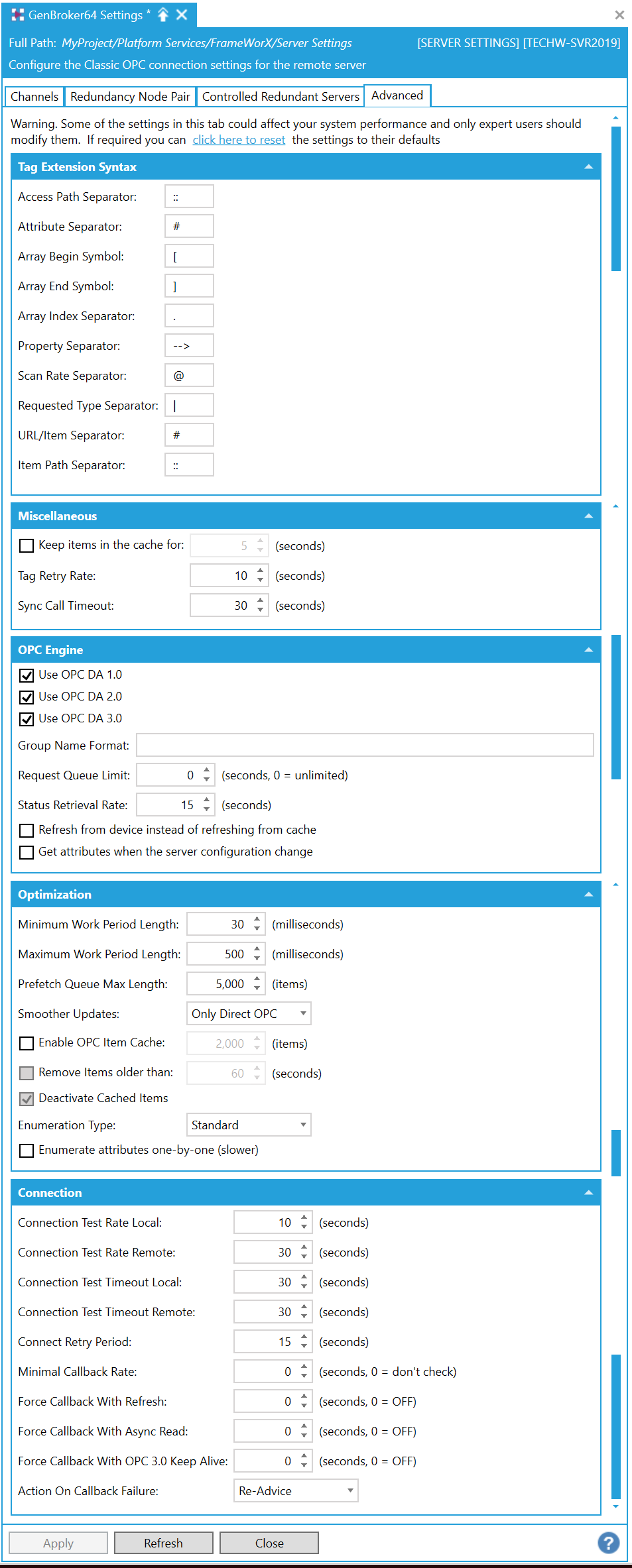Screen dimensions: 632x1568
Task: Open the Smoother Updates dropdown
Action: coord(249,1013)
